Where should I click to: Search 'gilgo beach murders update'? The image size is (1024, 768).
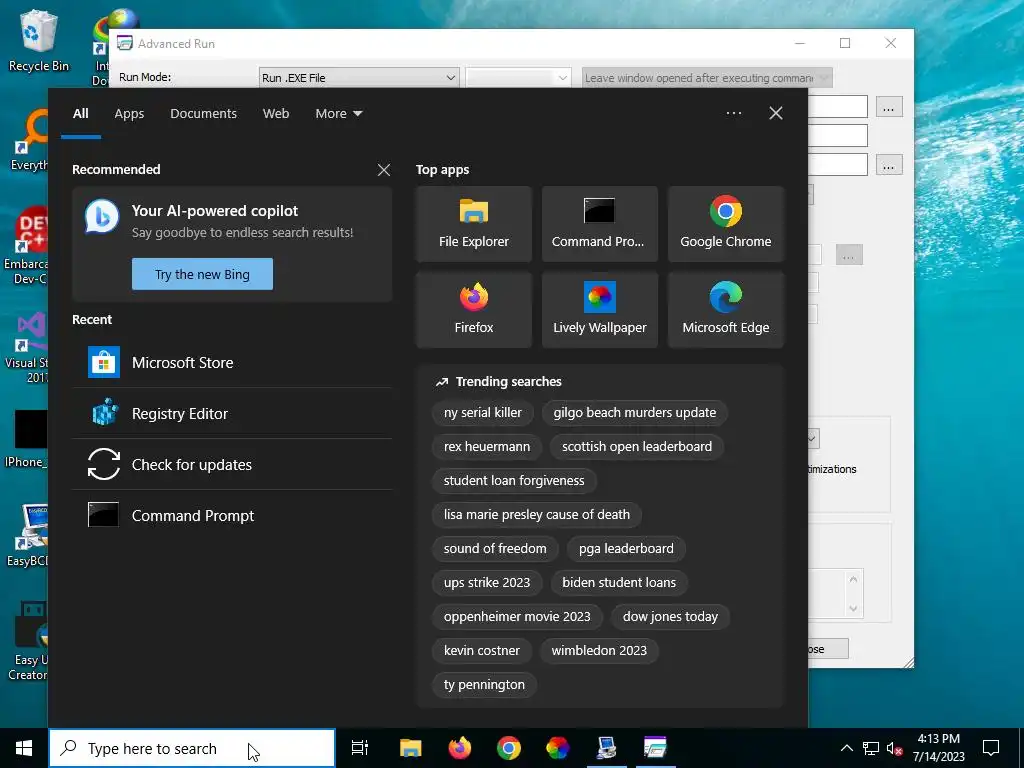point(635,413)
